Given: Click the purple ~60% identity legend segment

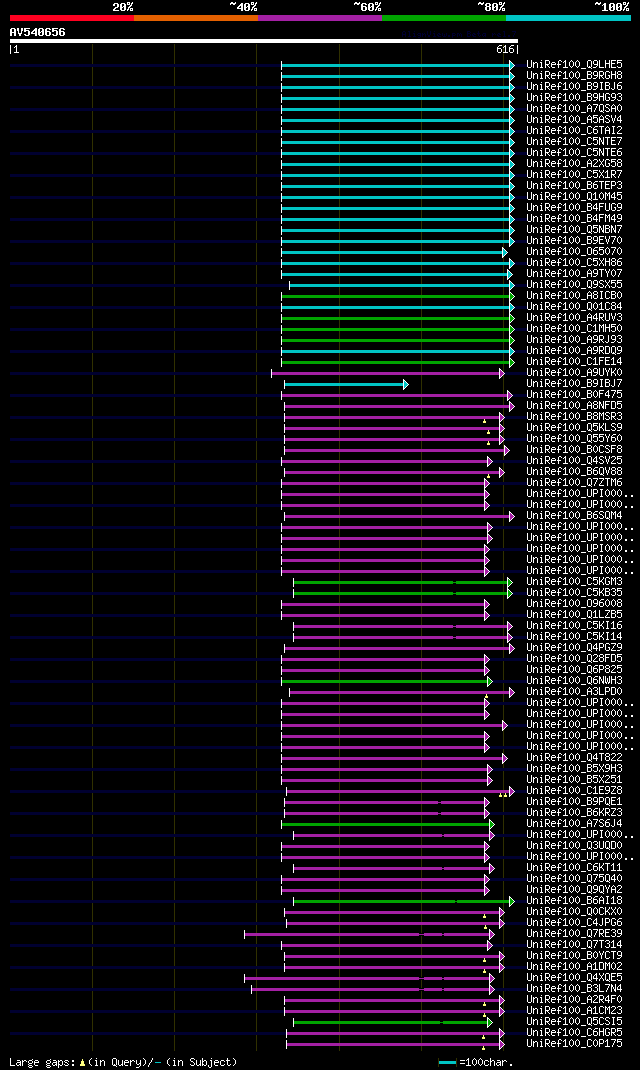Looking at the screenshot, I should coord(320,18).
